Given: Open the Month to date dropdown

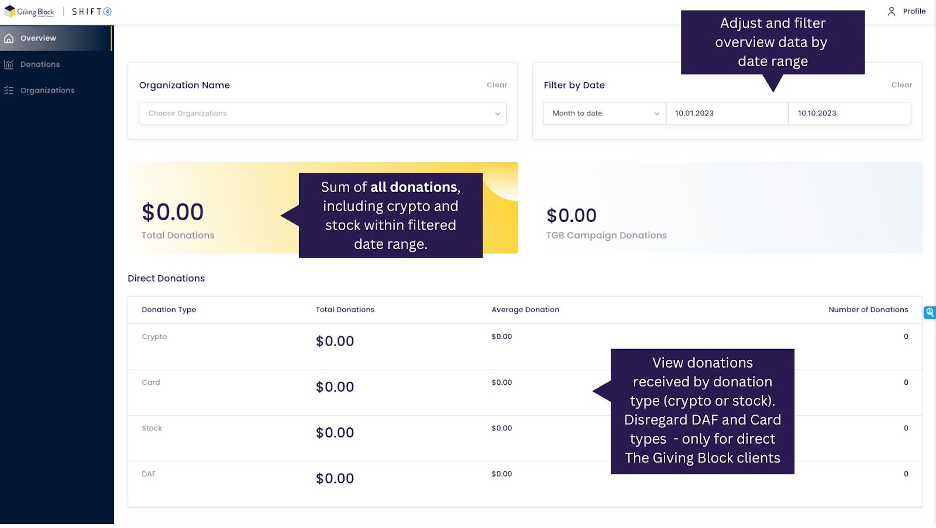Looking at the screenshot, I should tap(604, 113).
